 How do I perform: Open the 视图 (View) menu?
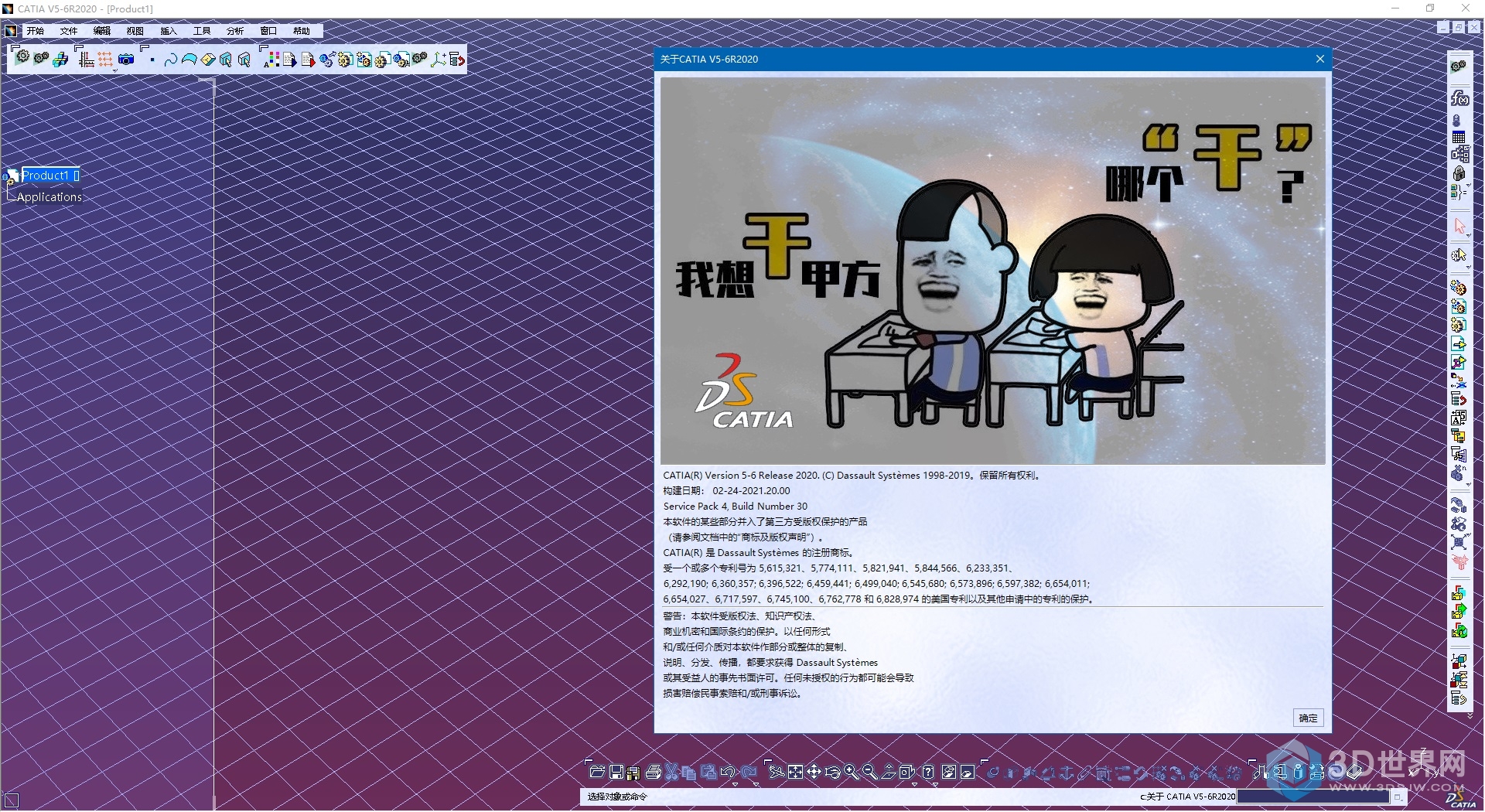coord(135,31)
